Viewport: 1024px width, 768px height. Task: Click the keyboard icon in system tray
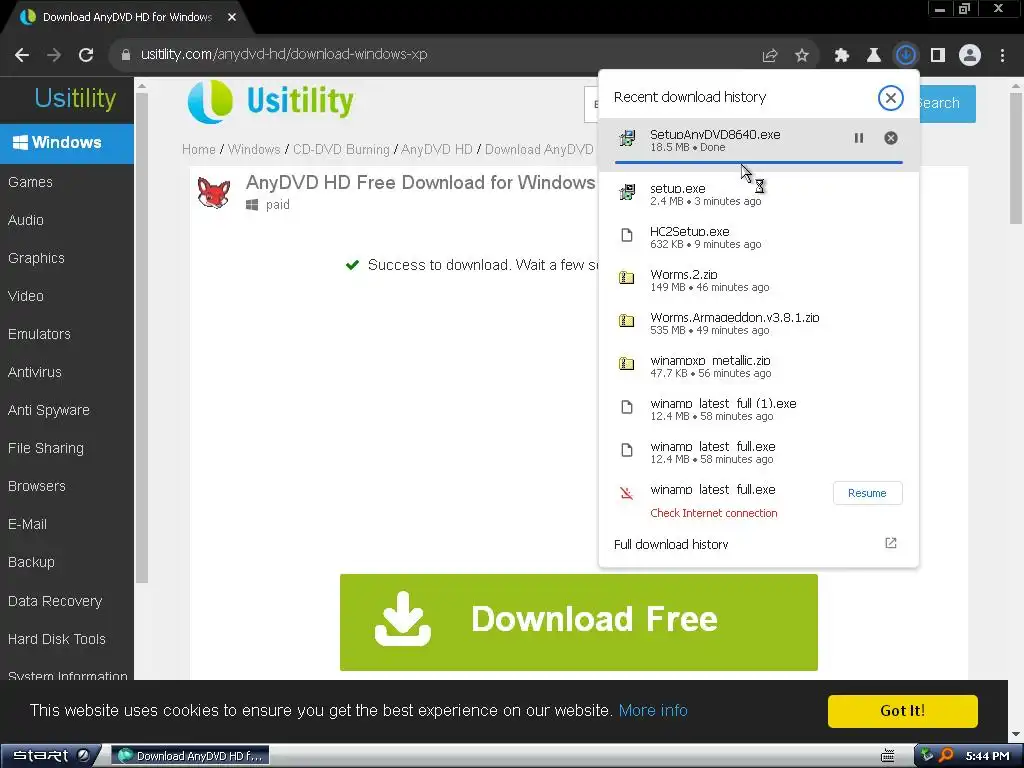pos(888,756)
